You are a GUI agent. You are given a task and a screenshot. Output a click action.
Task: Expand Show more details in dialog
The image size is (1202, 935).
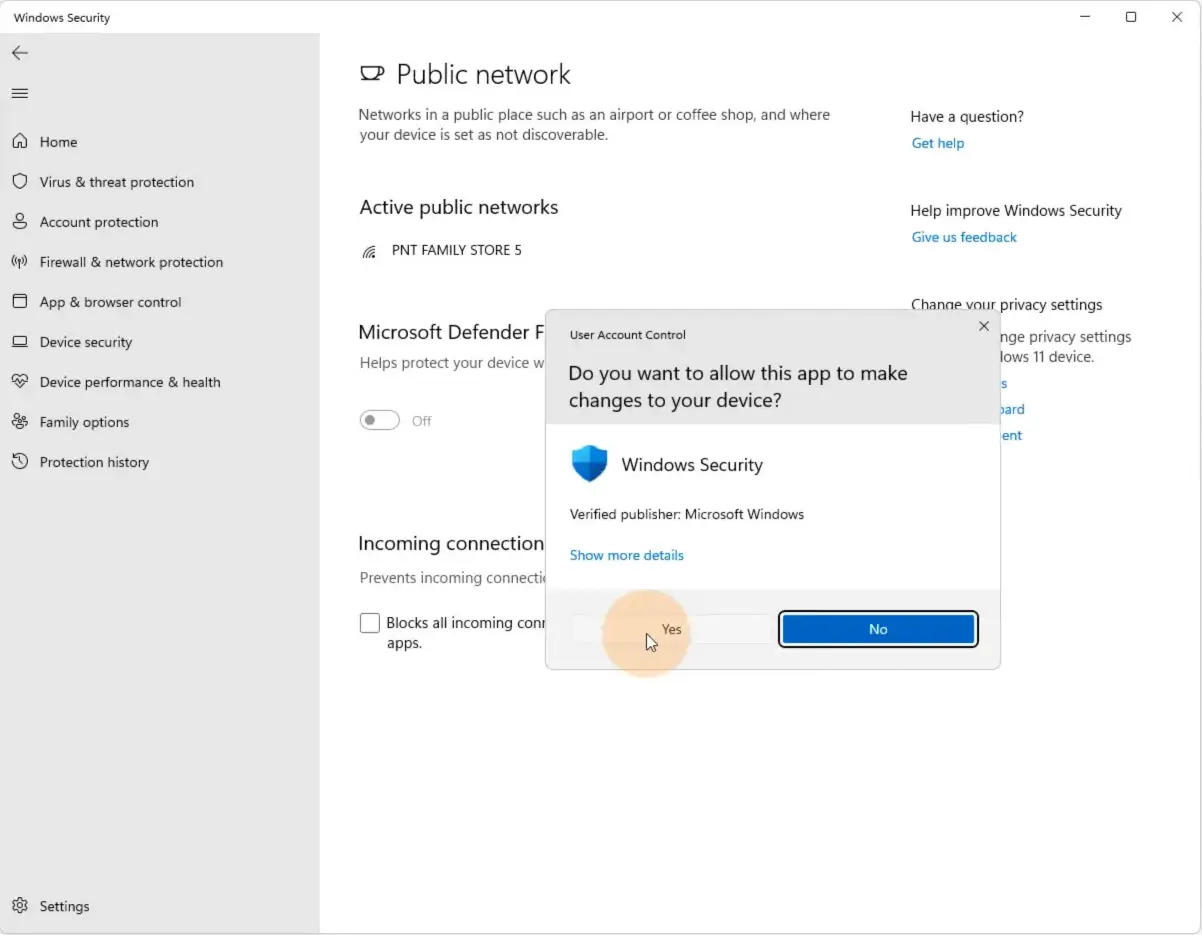point(627,555)
